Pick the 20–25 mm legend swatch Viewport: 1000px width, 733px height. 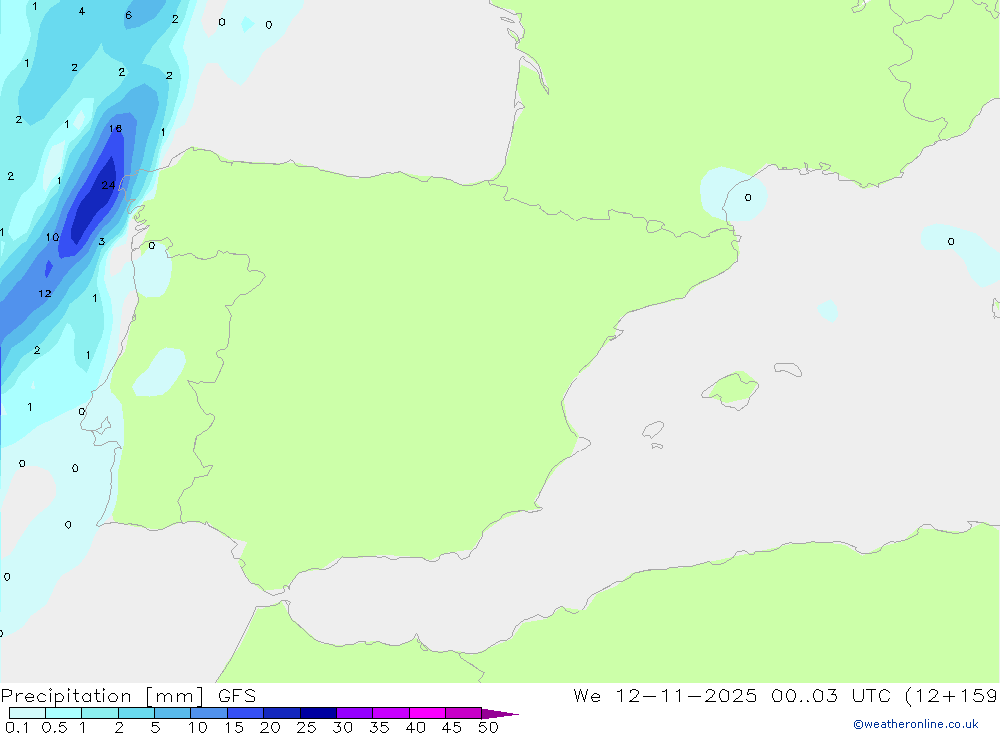click(x=282, y=713)
